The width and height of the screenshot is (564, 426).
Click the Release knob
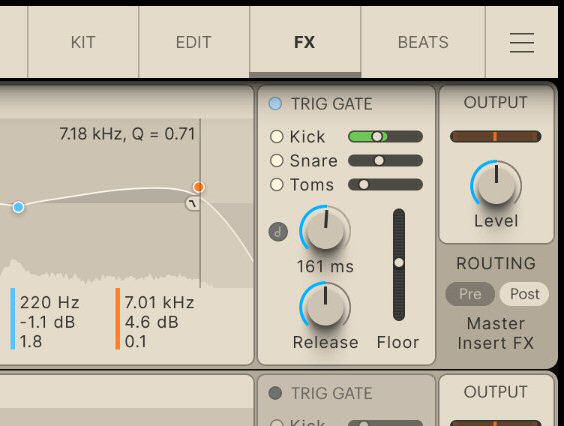325,307
